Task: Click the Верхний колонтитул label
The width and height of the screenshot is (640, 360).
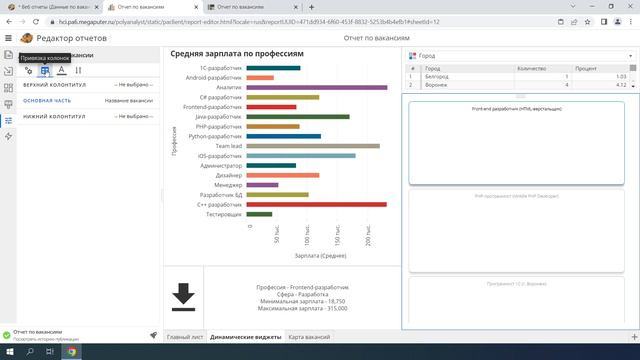Action: click(54, 85)
